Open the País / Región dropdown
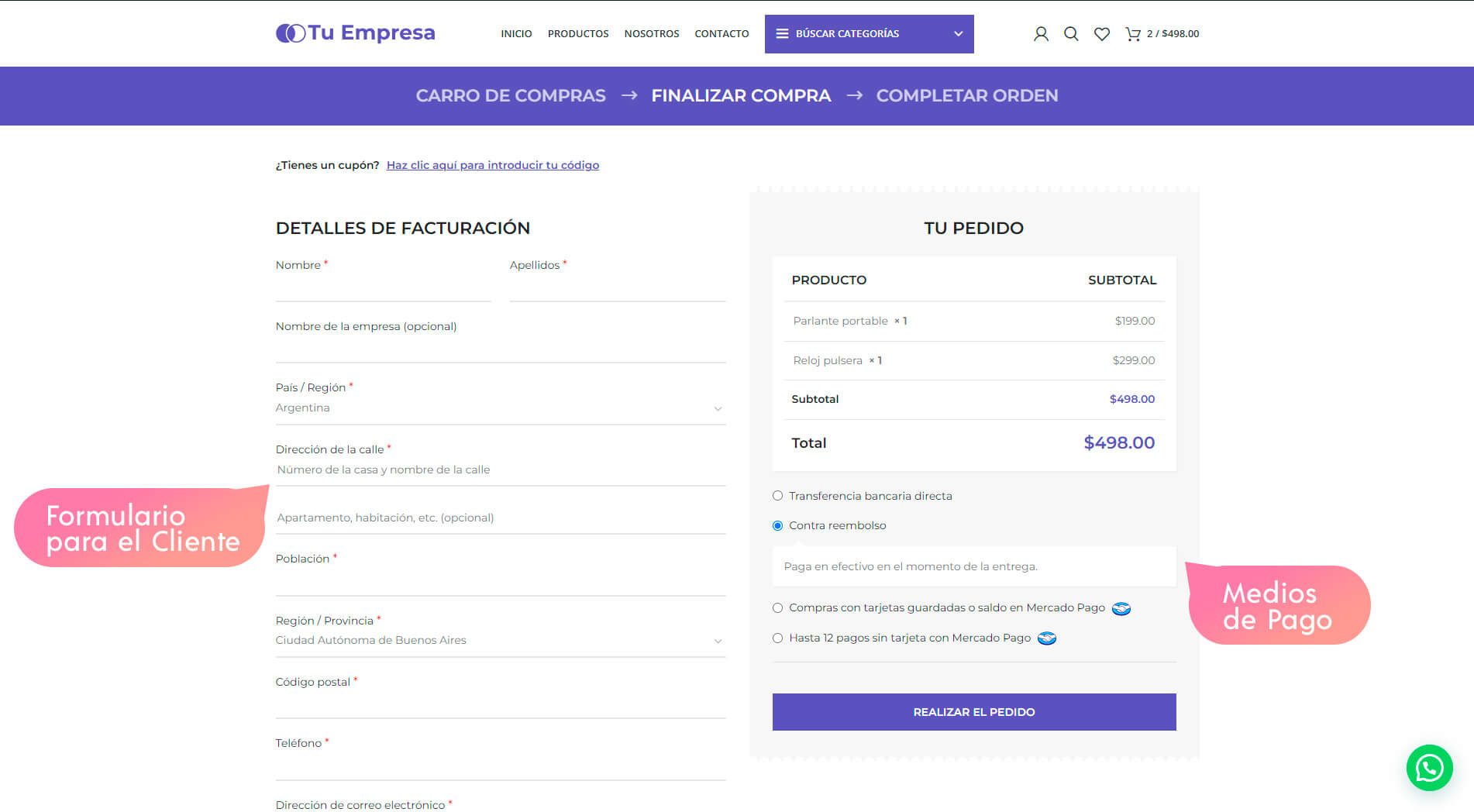 pos(500,408)
